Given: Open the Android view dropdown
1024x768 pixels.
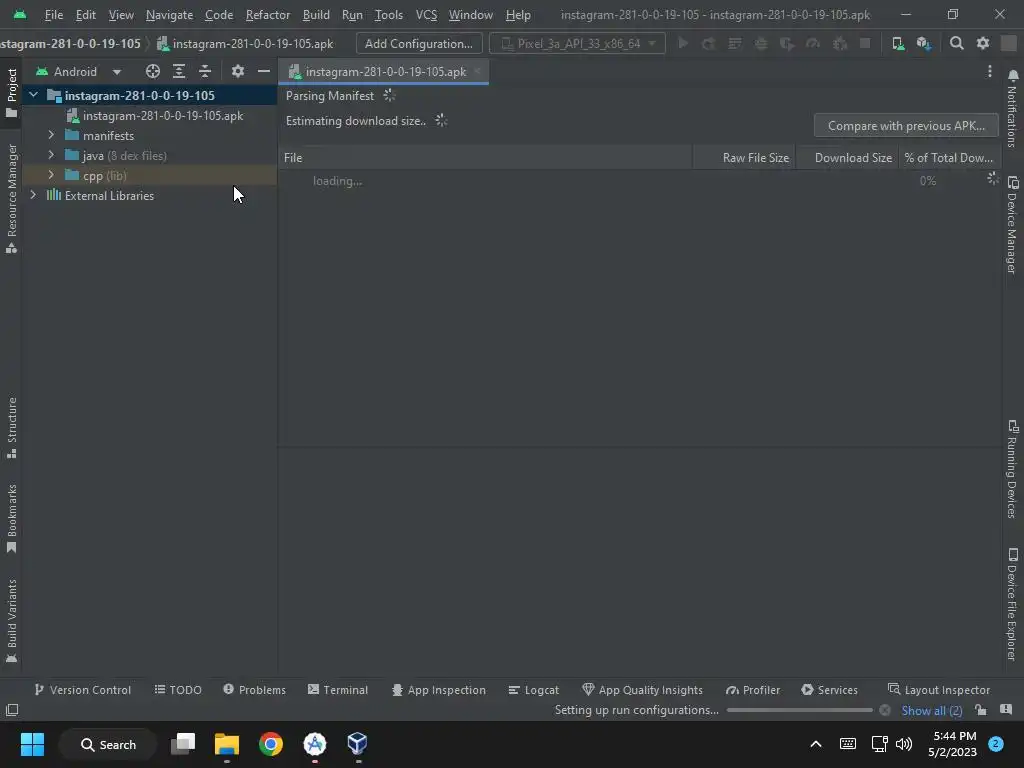Looking at the screenshot, I should (x=78, y=72).
